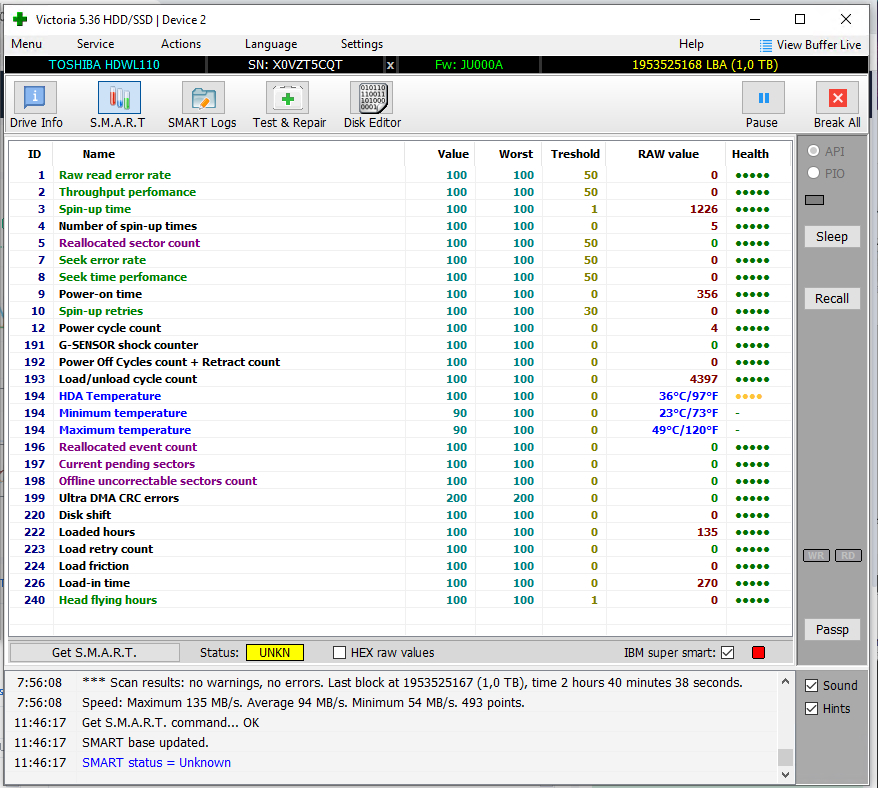
Task: Click the TOSHIBA HDWL110 model label
Action: (104, 65)
